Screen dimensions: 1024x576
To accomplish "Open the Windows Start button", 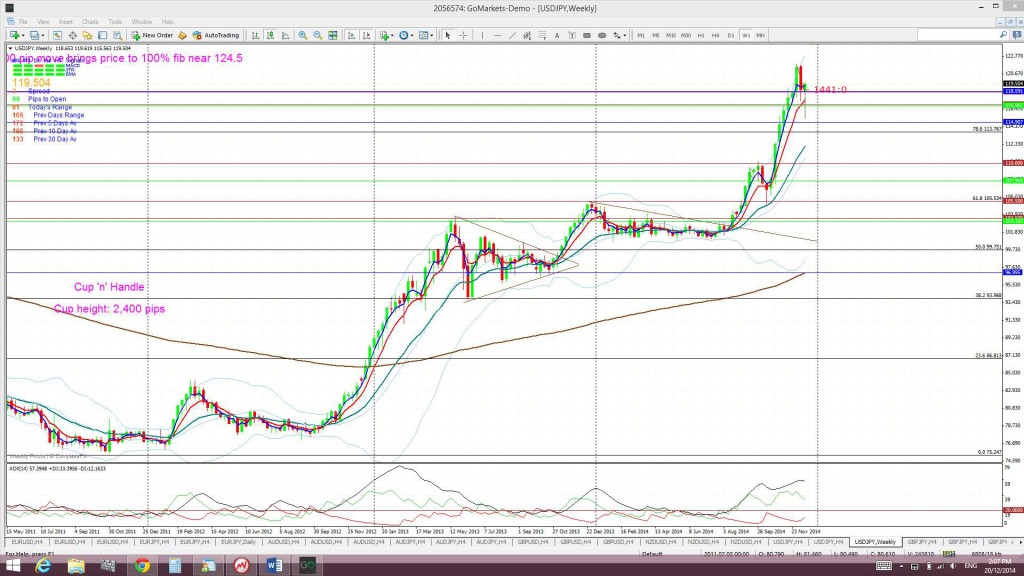I will [x=13, y=566].
